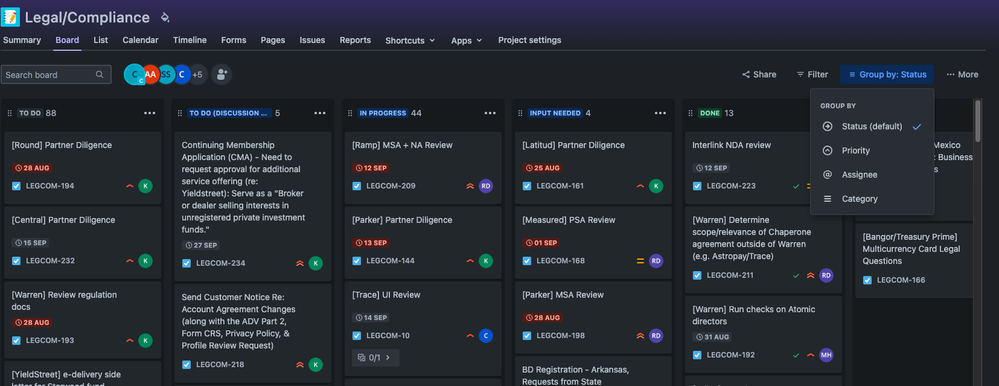The image size is (999, 386).
Task: Click inside the Search board field
Action: click(56, 75)
